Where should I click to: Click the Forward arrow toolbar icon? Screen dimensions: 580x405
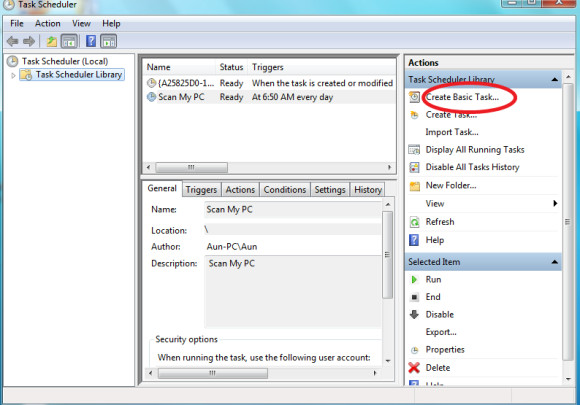[29, 41]
